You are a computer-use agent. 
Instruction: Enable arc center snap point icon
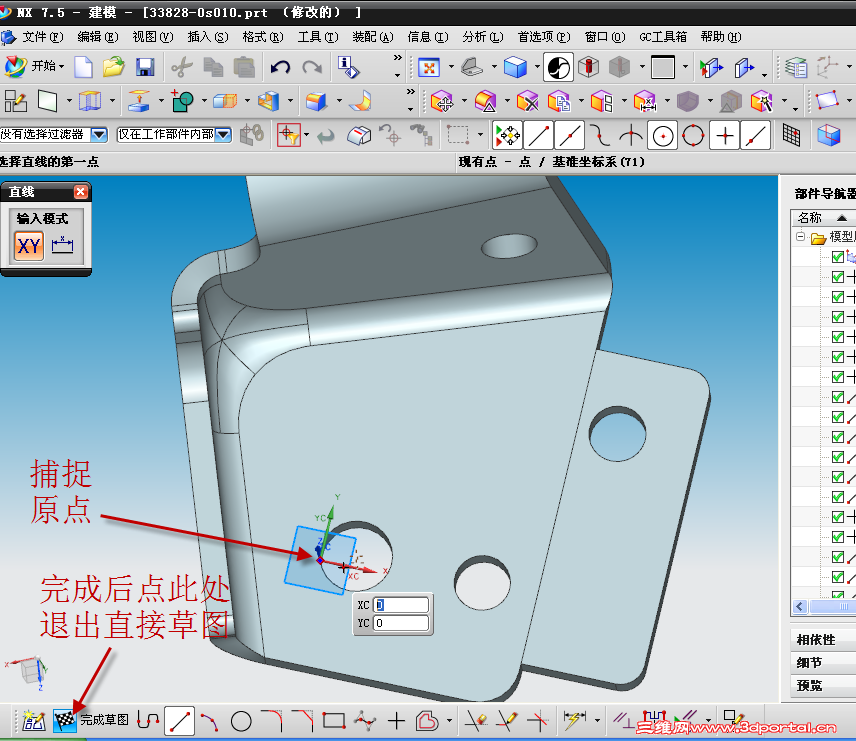pos(663,135)
